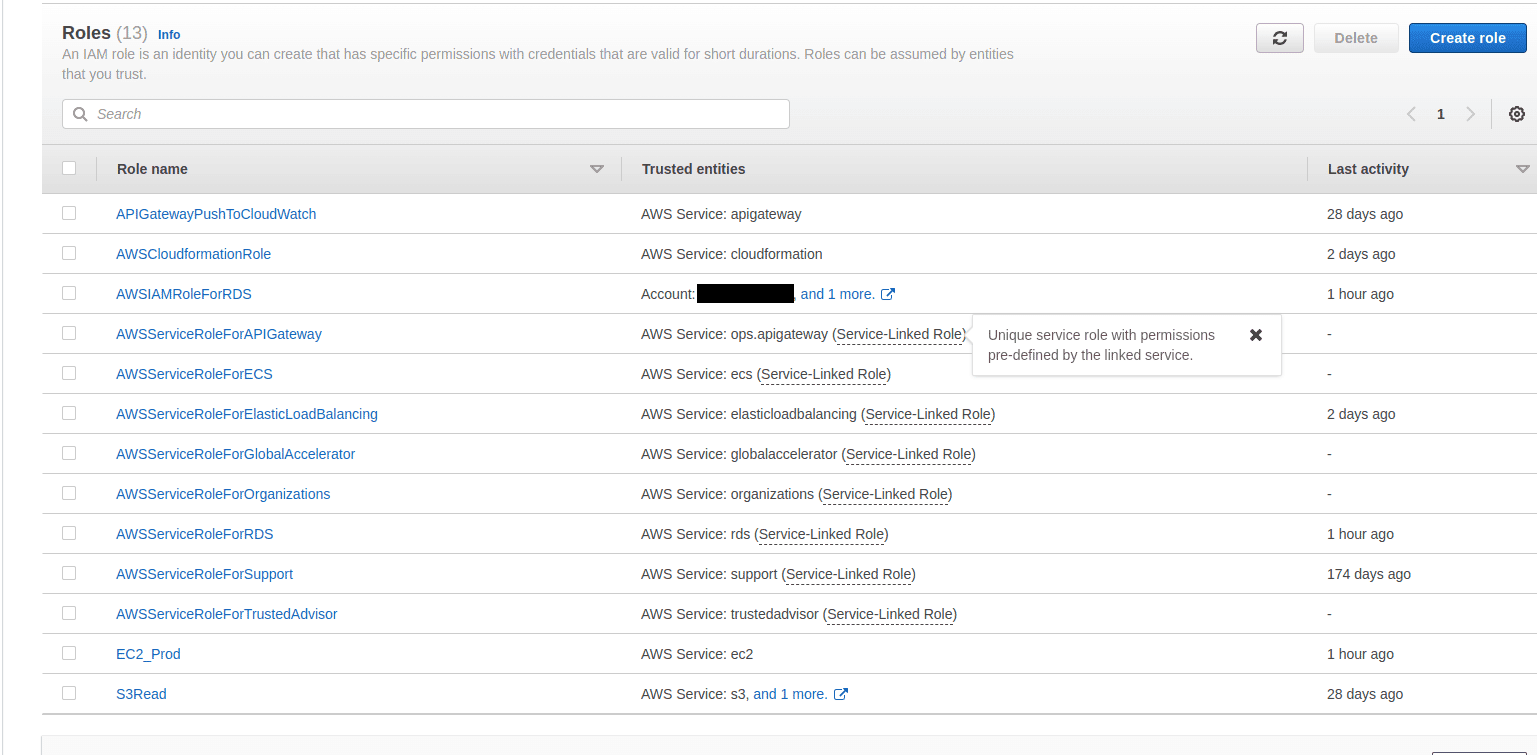Open the AWSServiceRoleForElasticLoadBalancing link
This screenshot has width=1537, height=755.
247,414
